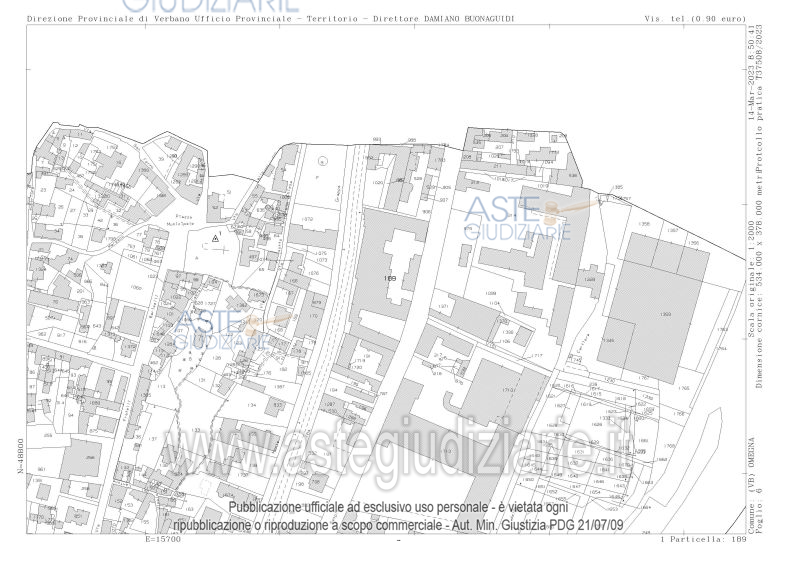Image resolution: width=800 pixels, height=561 pixels.
Task: Select parcel 133 in the lower left
Action: pos(197,430)
